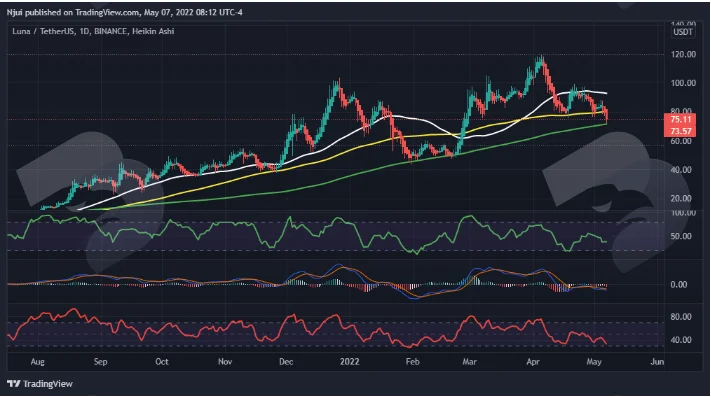
Task: Click the 120.00 price scale label
Action: 683,54
